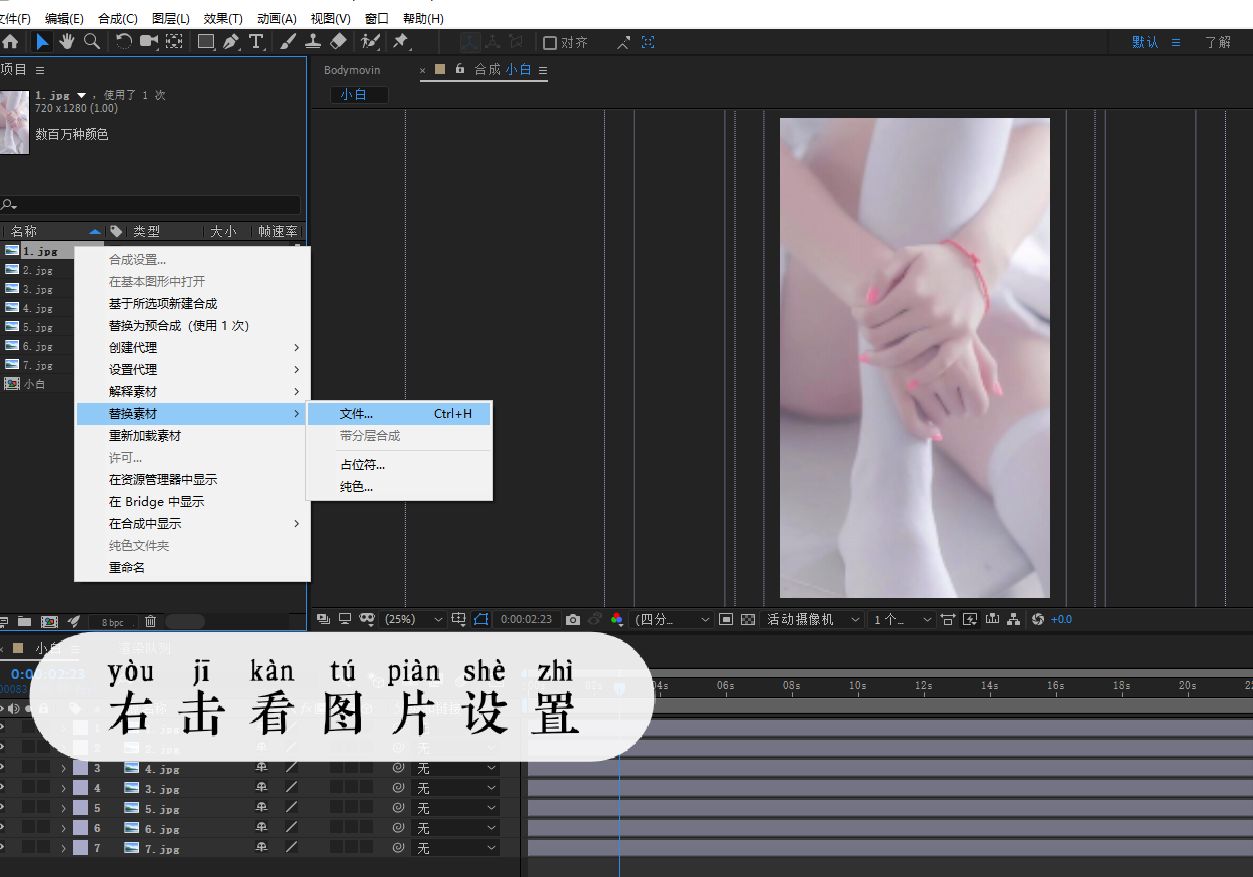Image resolution: width=1253 pixels, height=877 pixels.
Task: Select the Pan Behind anchor point tool
Action: click(x=174, y=42)
